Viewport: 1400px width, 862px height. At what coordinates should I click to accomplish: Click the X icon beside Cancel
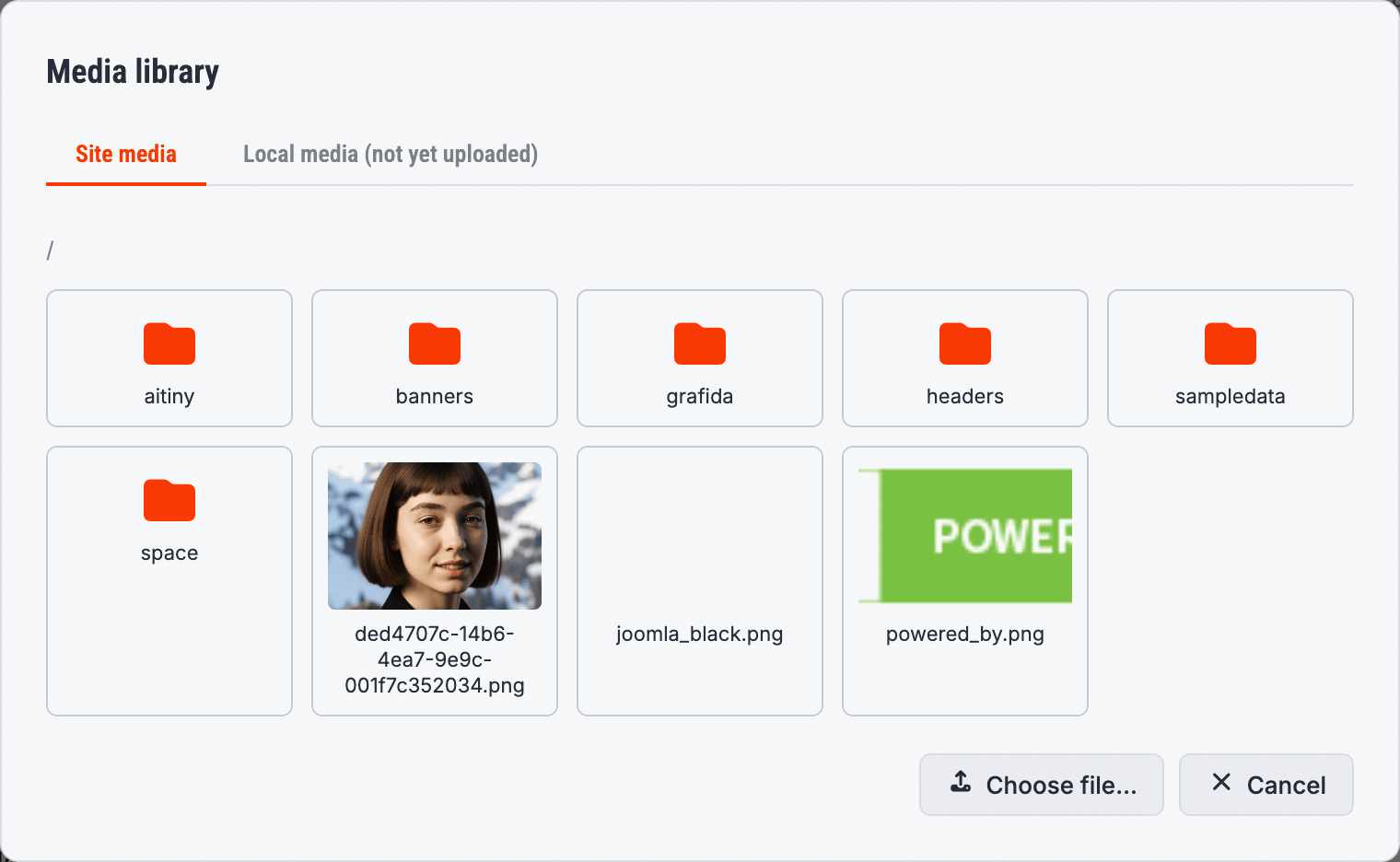pyautogui.click(x=1221, y=782)
